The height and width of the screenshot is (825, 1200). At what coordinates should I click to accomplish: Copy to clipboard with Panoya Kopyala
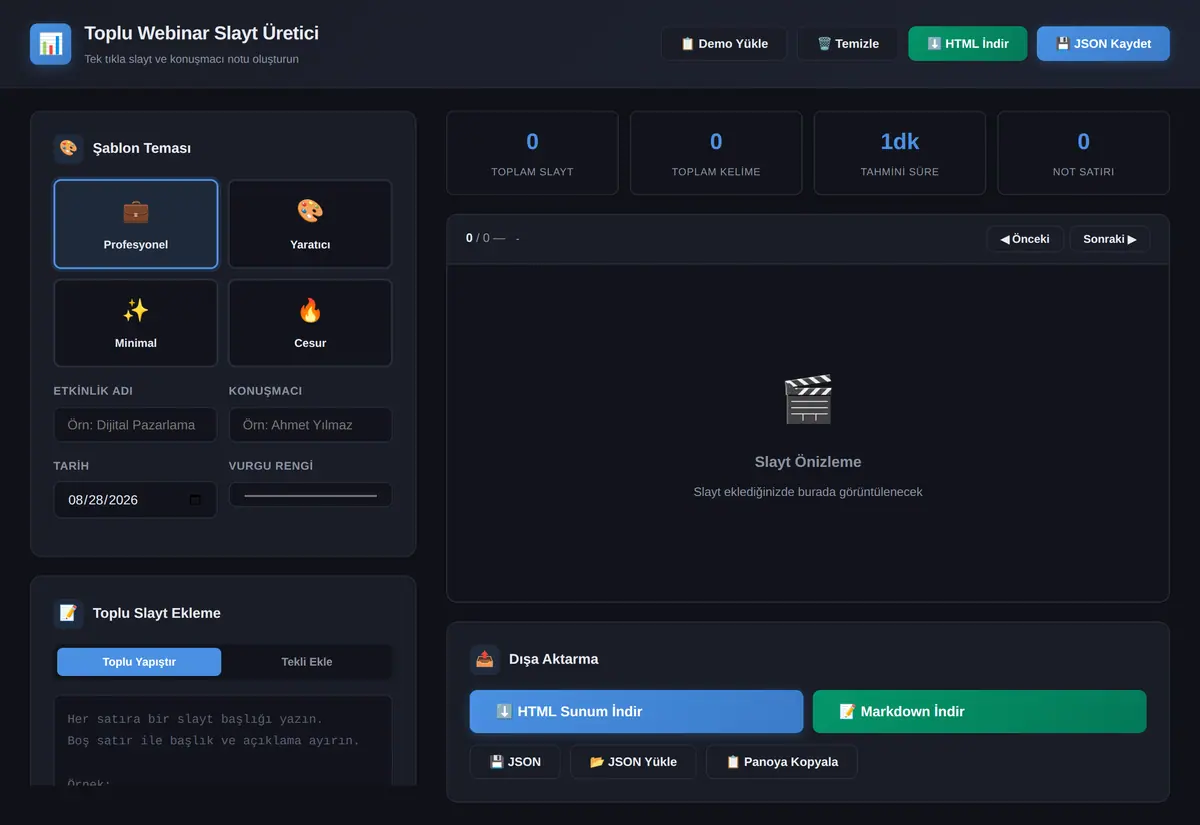[782, 762]
